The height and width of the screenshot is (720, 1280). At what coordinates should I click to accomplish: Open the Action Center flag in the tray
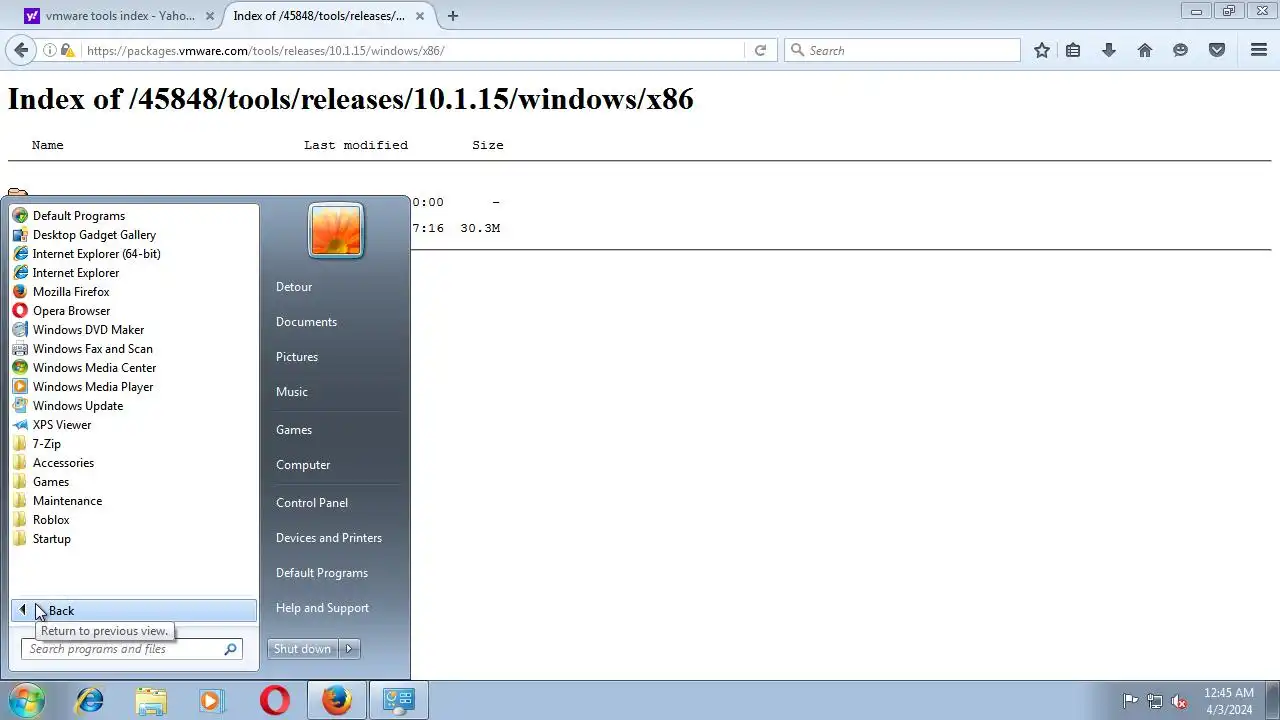pos(1130,701)
